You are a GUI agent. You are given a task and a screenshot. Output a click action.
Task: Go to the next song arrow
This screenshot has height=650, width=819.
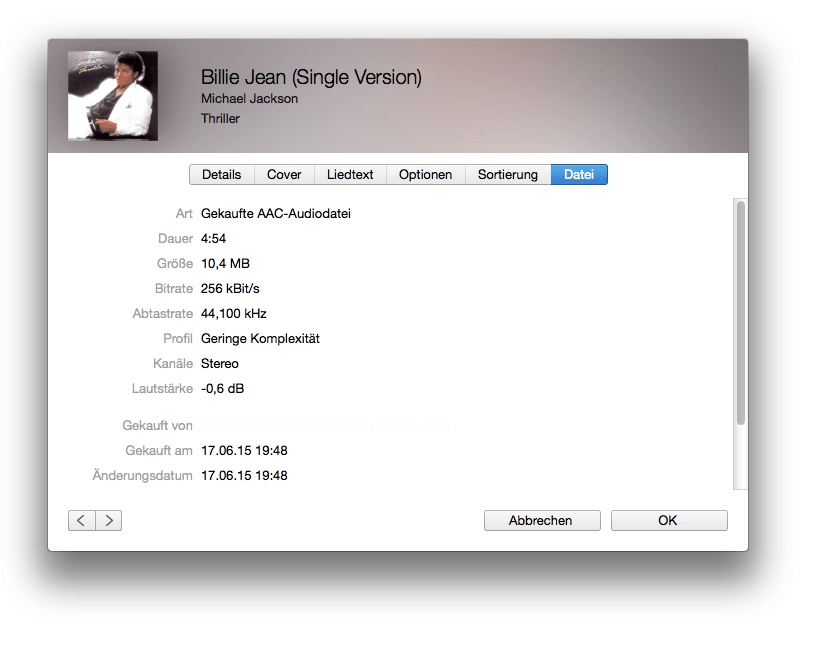pos(109,520)
